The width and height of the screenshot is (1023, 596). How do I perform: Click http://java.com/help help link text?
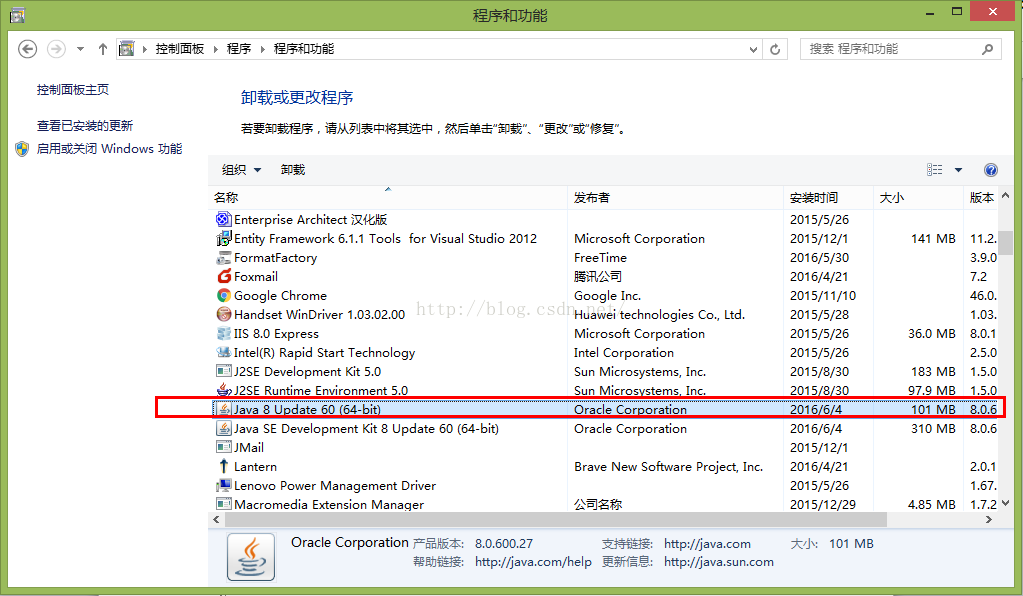pyautogui.click(x=533, y=561)
